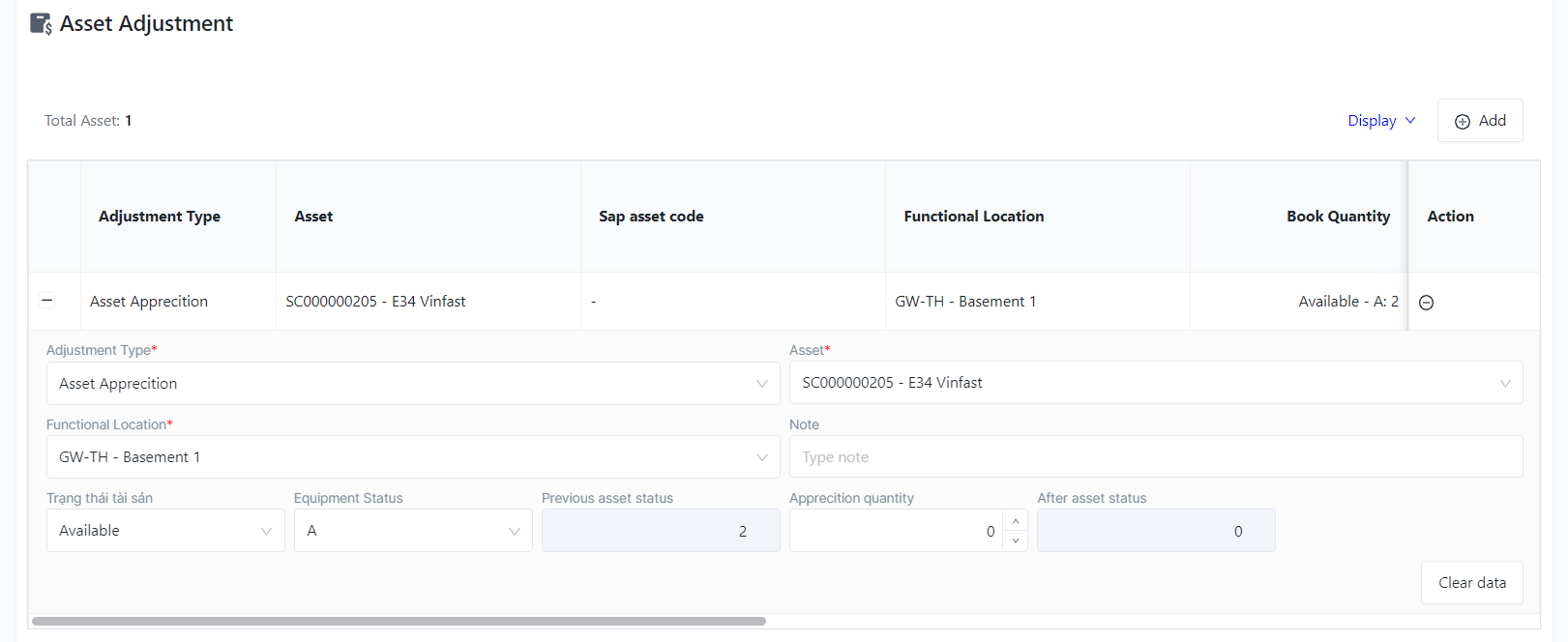1568x642 pixels.
Task: Open the Equipment Status dropdown
Action: [x=413, y=531]
